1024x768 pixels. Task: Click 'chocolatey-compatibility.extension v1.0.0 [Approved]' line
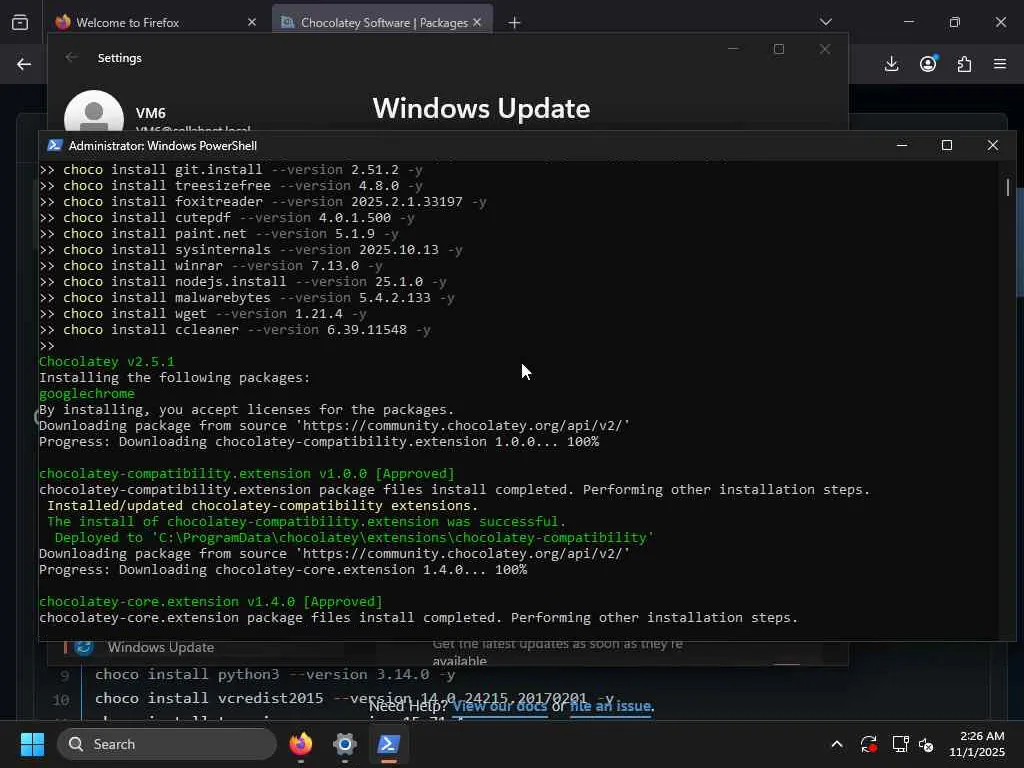tap(246, 473)
